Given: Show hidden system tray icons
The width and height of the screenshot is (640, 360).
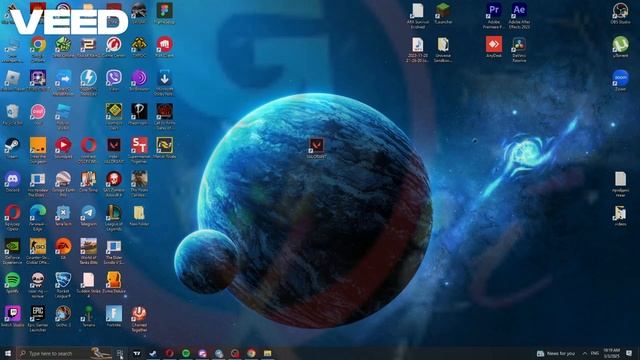Looking at the screenshot, I should pos(585,353).
